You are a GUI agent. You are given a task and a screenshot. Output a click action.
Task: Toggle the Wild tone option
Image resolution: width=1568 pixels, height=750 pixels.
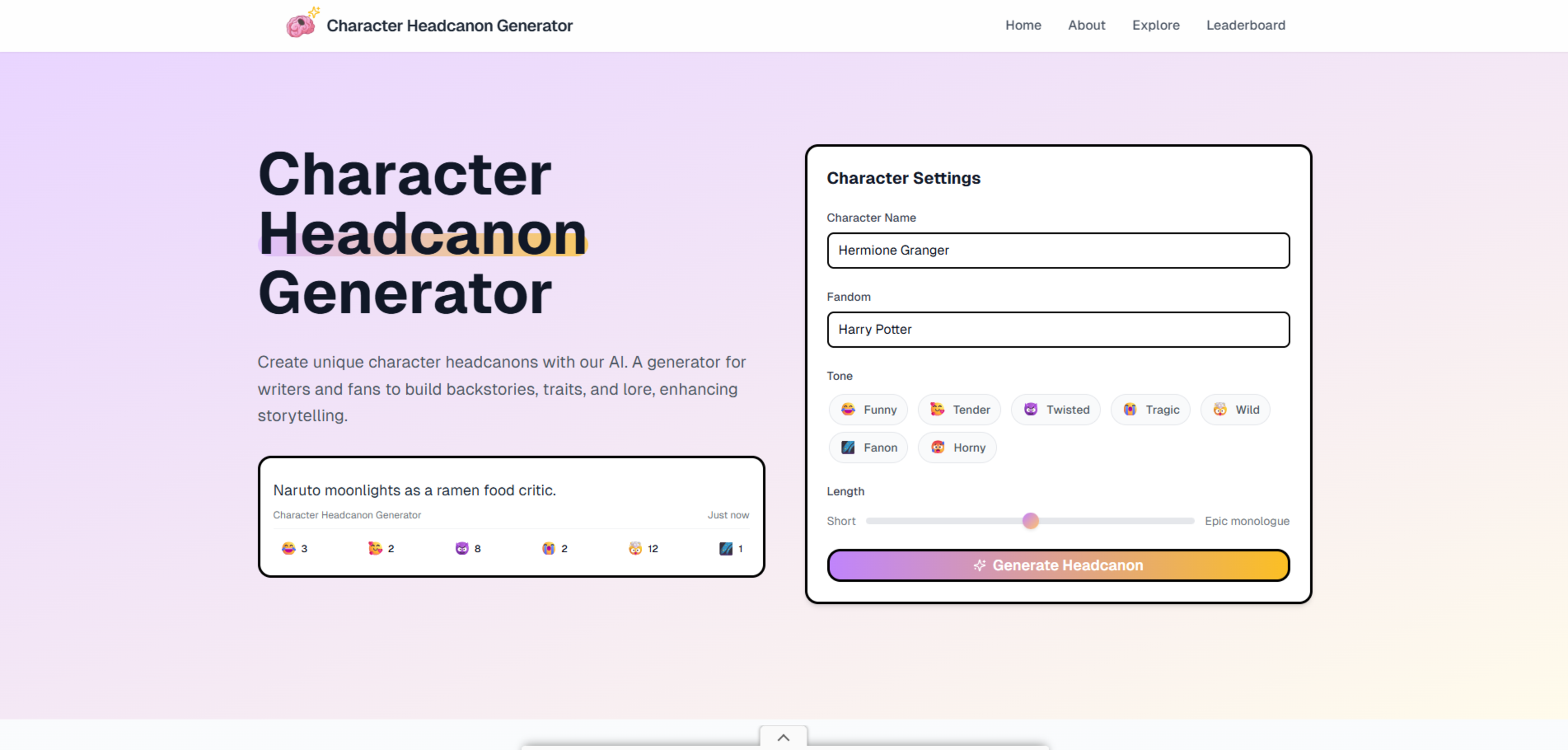click(x=1235, y=410)
